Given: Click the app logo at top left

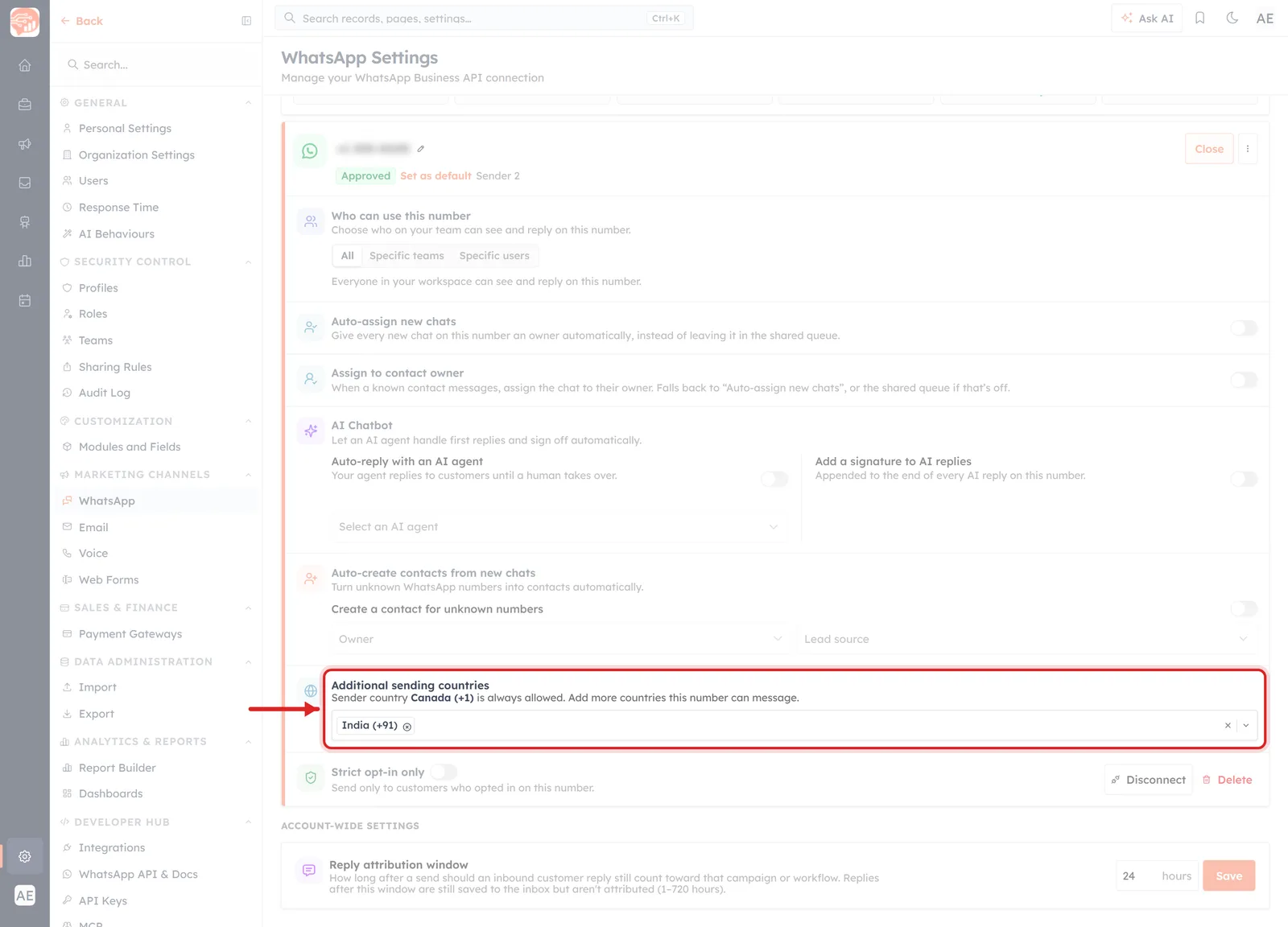Looking at the screenshot, I should [x=25, y=22].
